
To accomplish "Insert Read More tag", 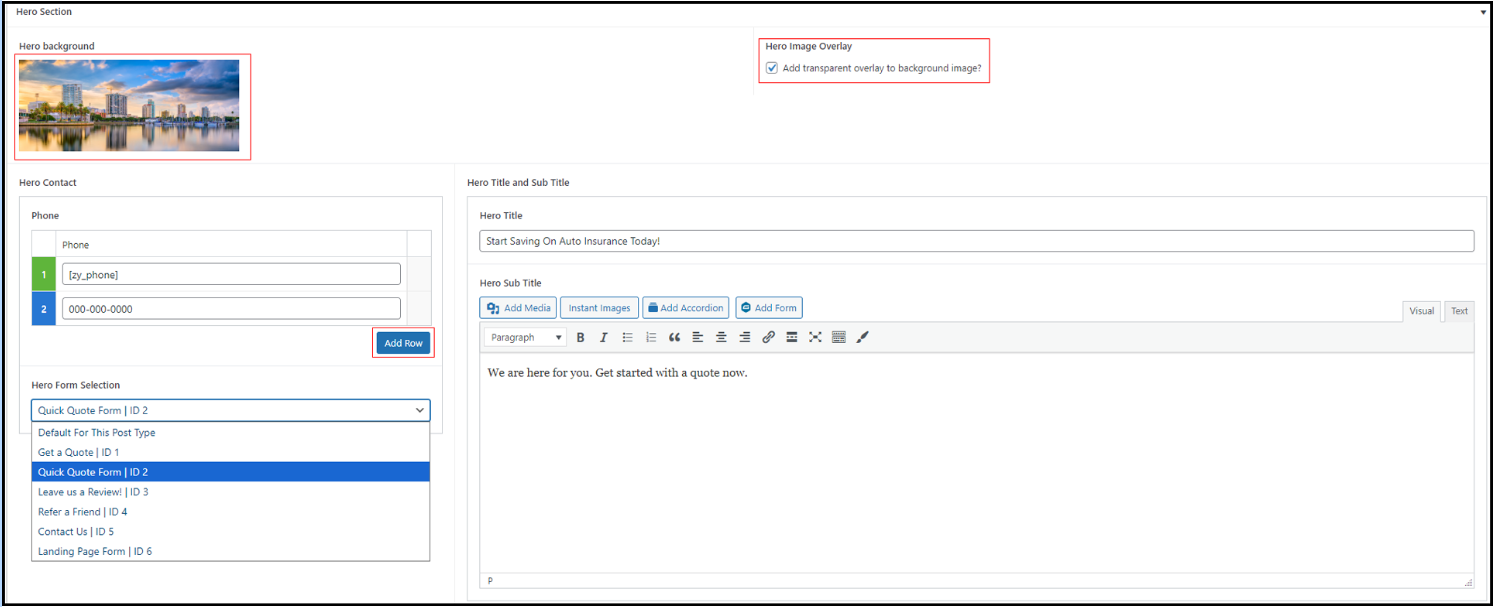I will coord(791,338).
